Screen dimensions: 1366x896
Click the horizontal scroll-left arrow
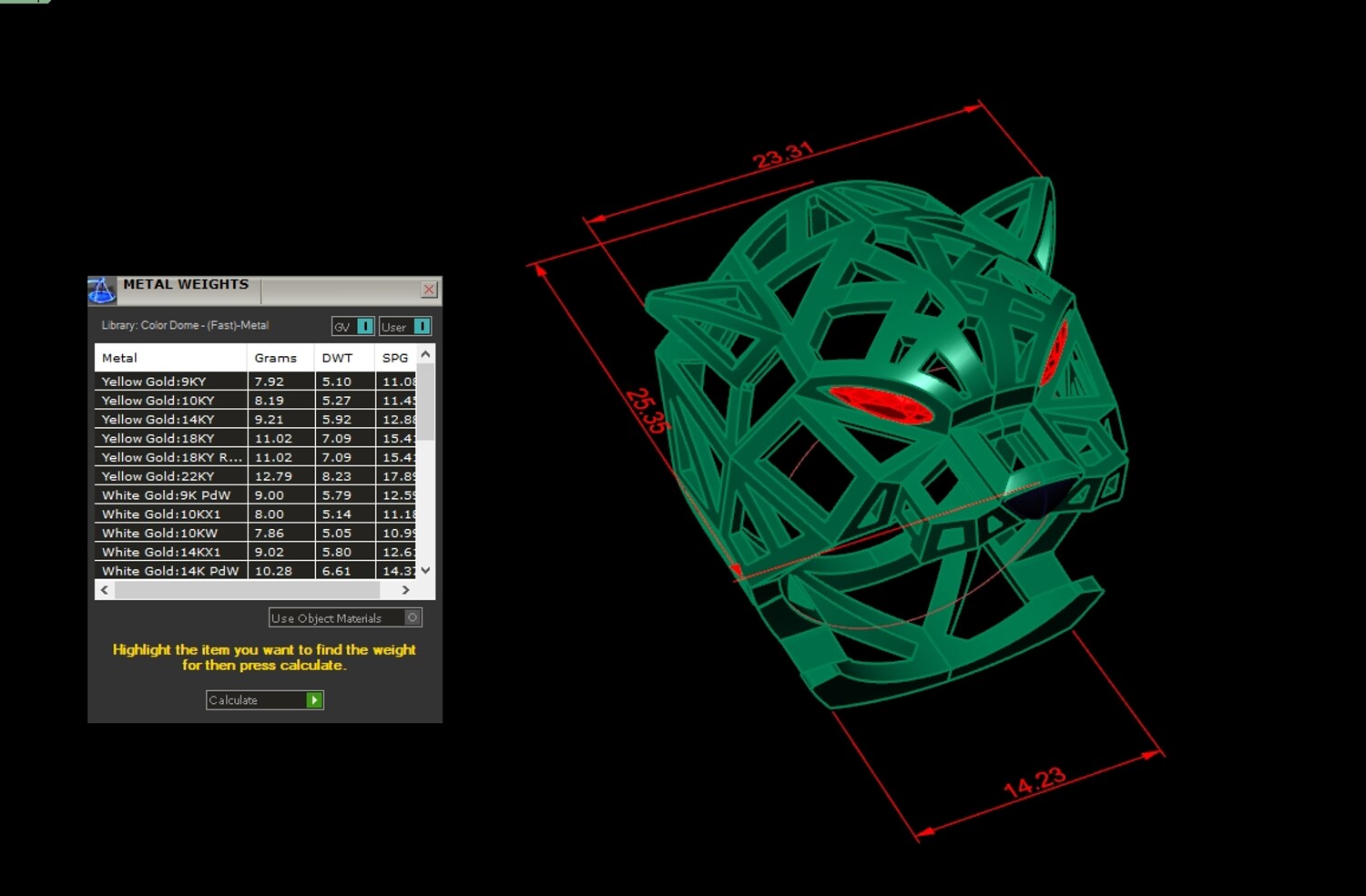click(x=105, y=590)
